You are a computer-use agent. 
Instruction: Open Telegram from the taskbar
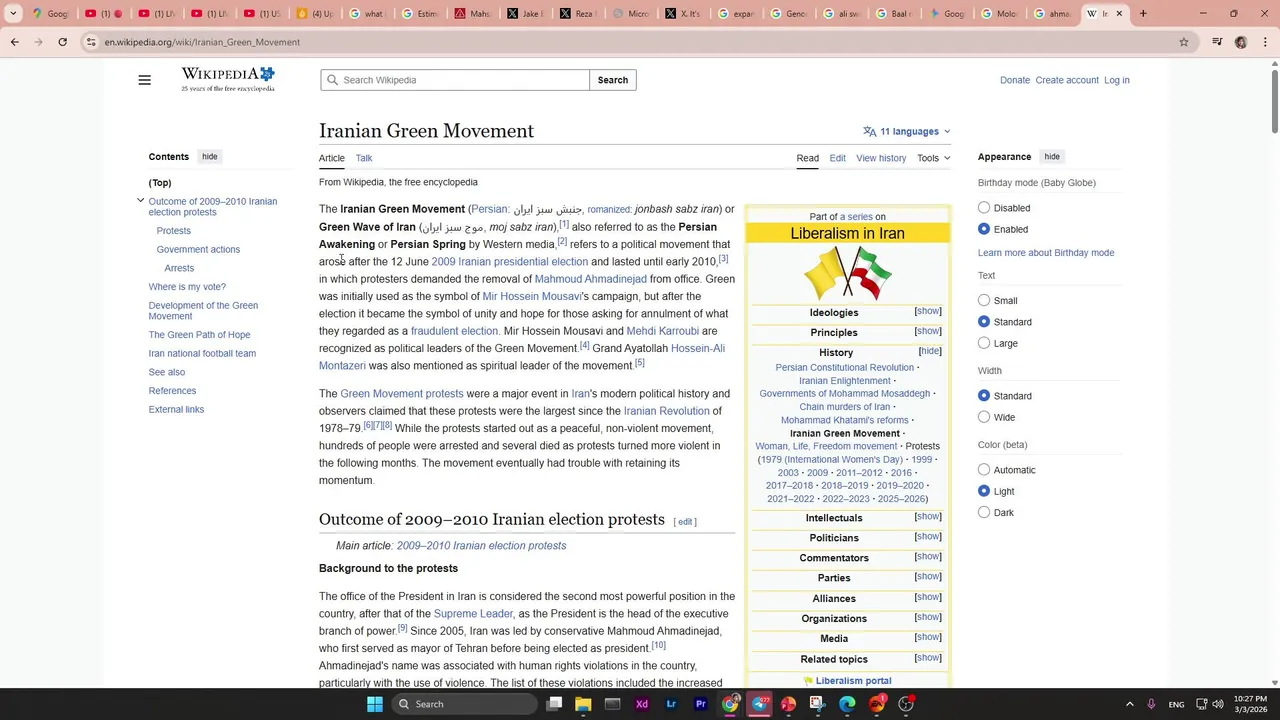(759, 704)
